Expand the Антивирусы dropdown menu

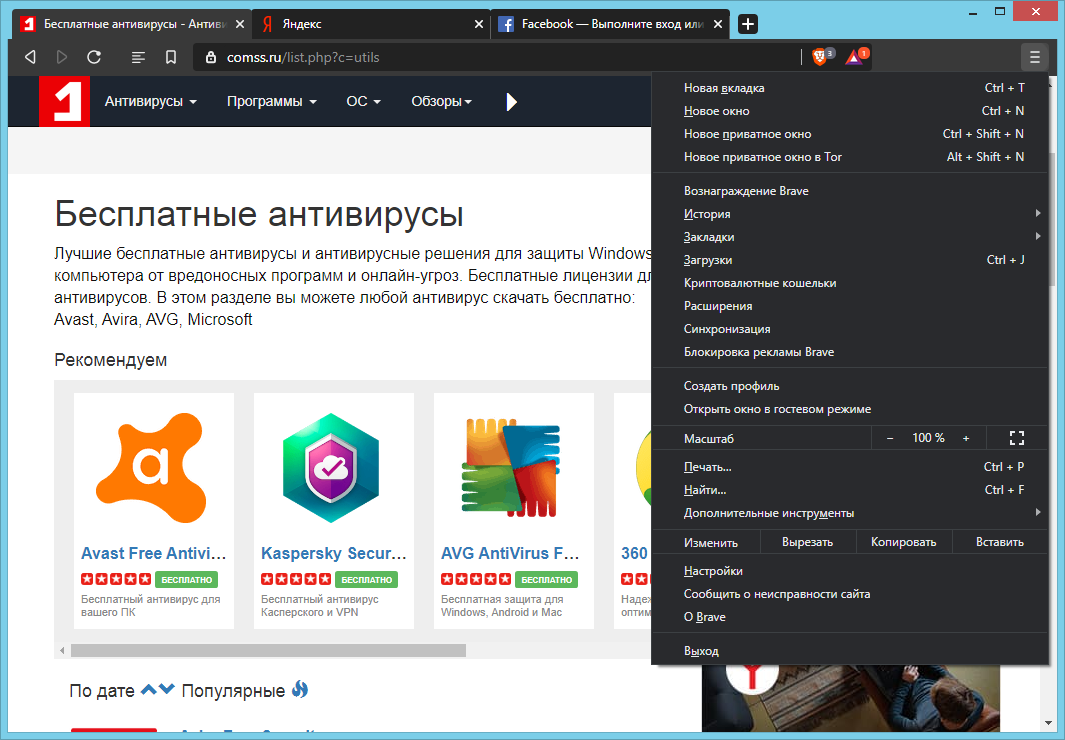point(151,101)
